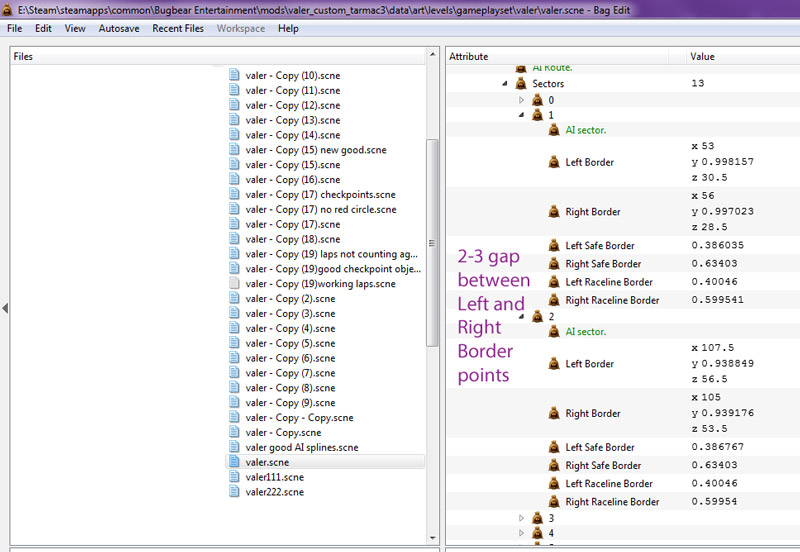Collapse left panel with side arrow

point(5,308)
